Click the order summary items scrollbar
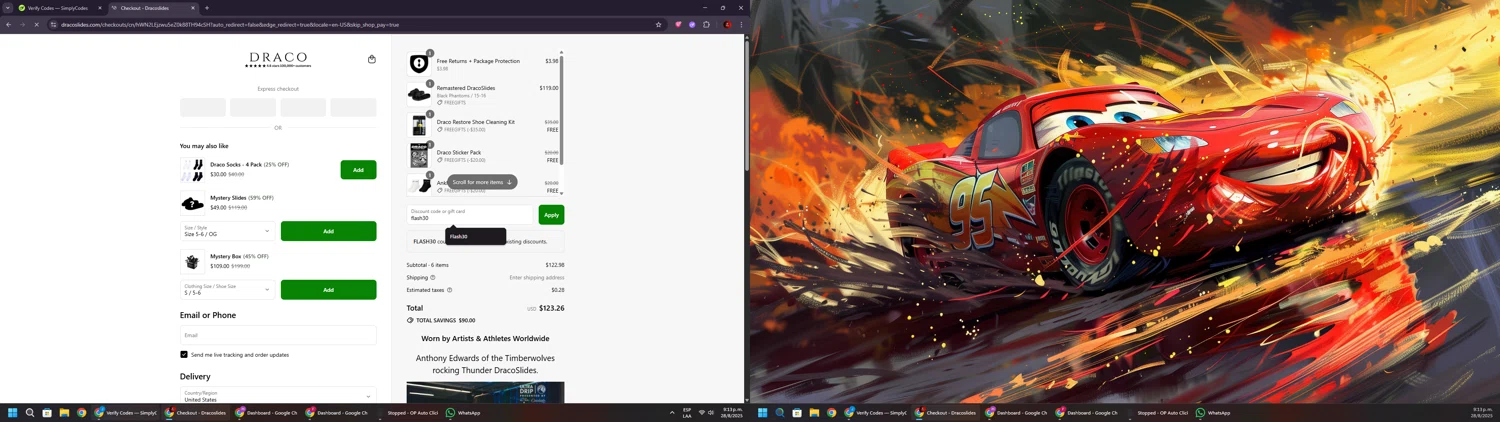This screenshot has height=422, width=1500. [562, 110]
